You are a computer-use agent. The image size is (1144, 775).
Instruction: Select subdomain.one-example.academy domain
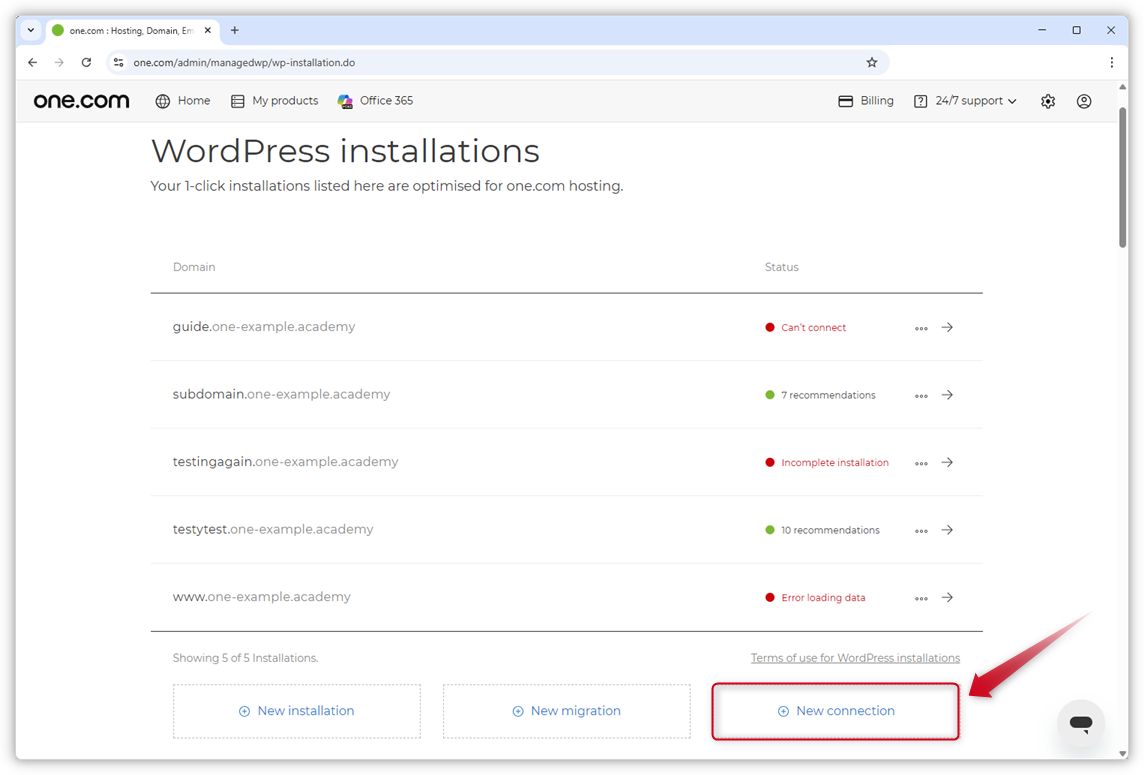pyautogui.click(x=282, y=394)
